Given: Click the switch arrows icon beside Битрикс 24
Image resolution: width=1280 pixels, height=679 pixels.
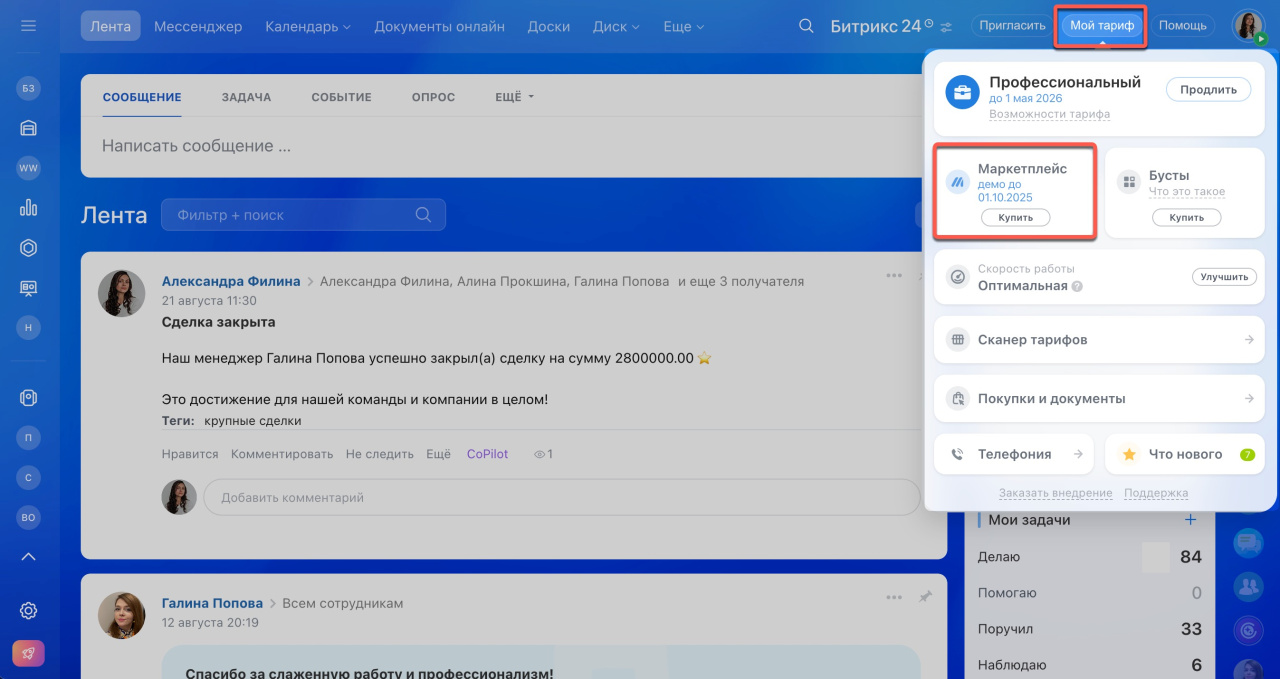Looking at the screenshot, I should (x=946, y=26).
